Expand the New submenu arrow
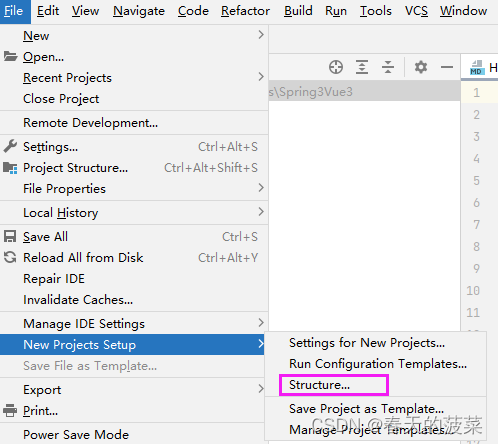The image size is (498, 444). [x=261, y=35]
